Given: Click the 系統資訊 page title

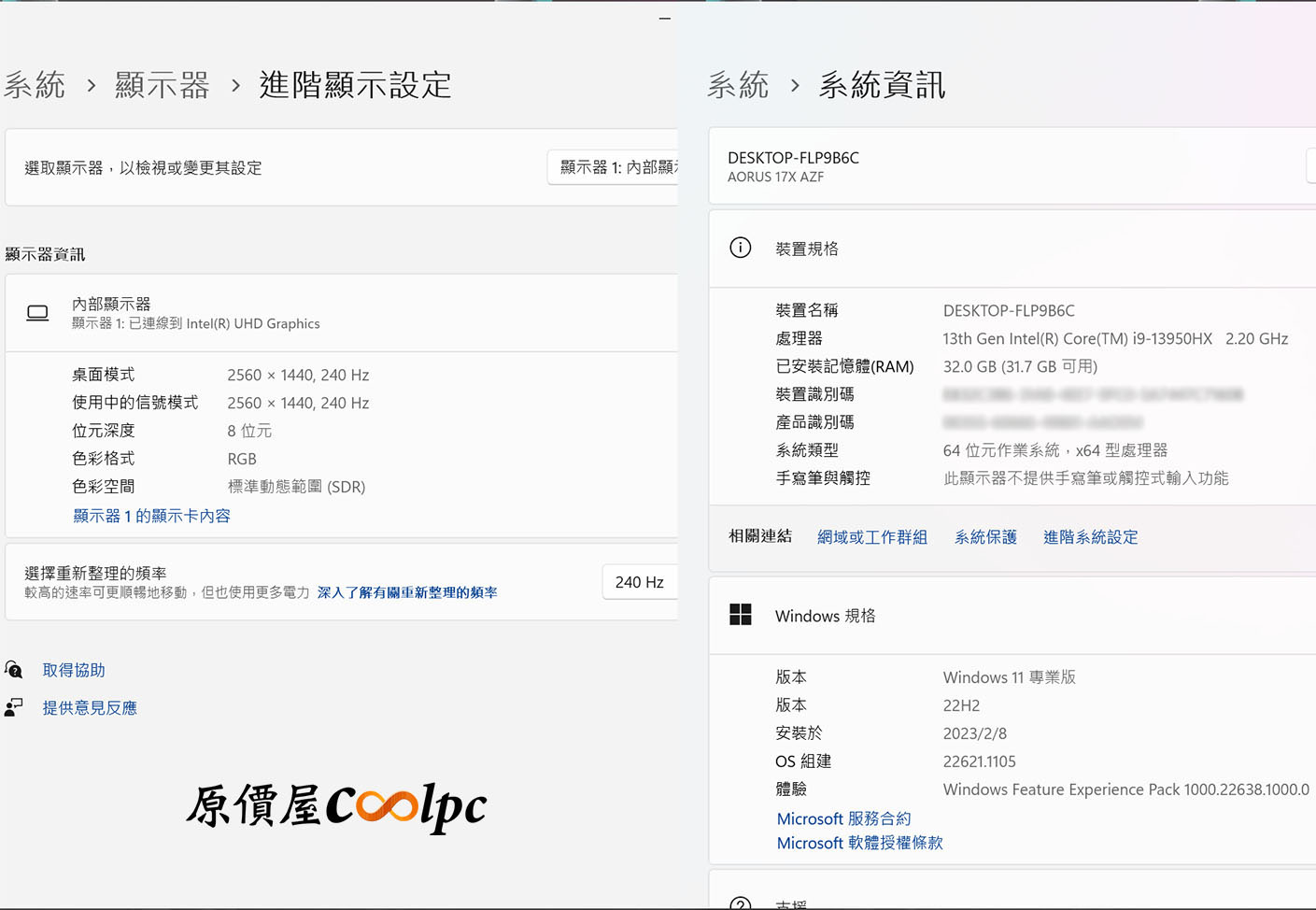Looking at the screenshot, I should click(882, 85).
